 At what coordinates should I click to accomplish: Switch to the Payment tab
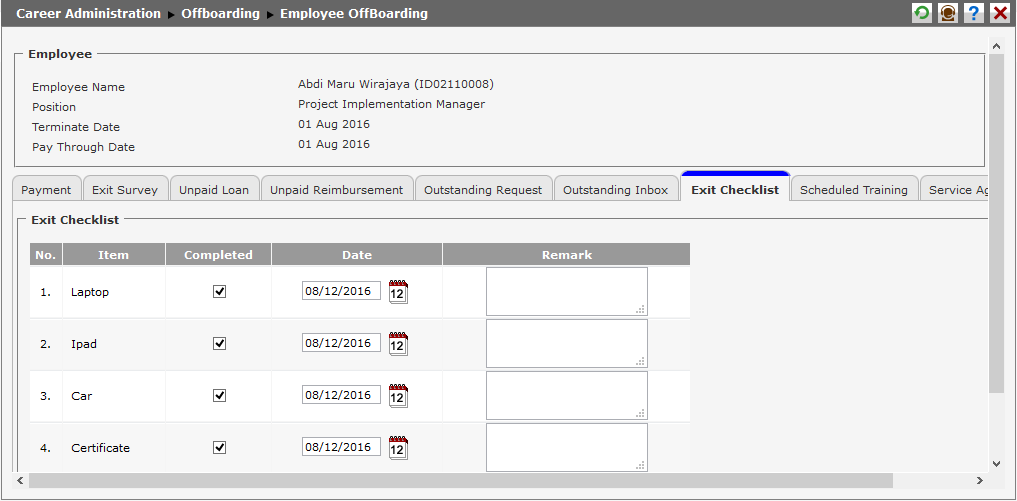click(46, 189)
